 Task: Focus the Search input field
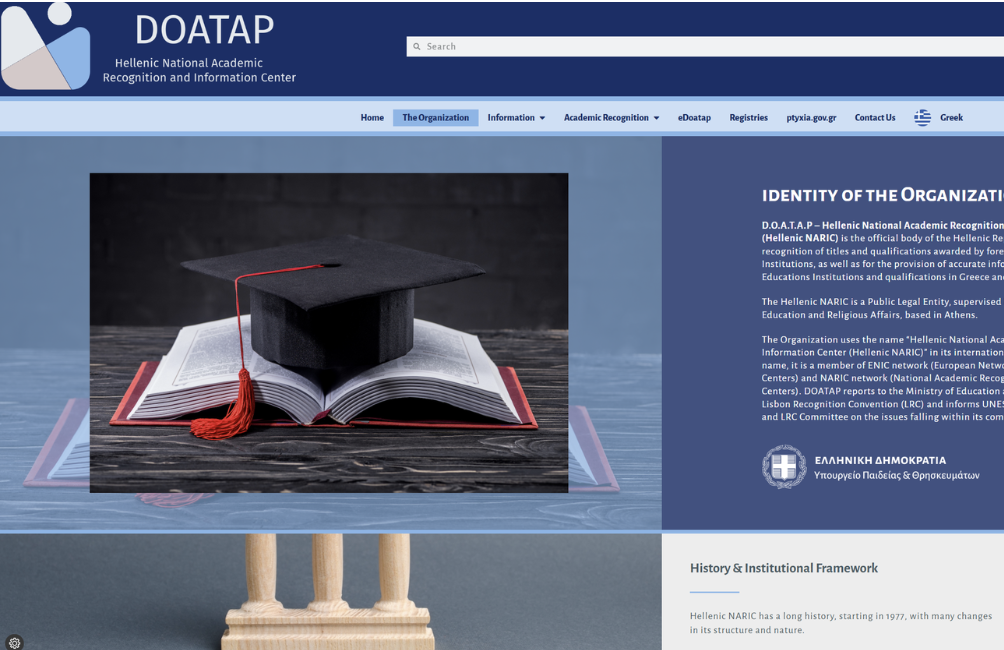(700, 46)
